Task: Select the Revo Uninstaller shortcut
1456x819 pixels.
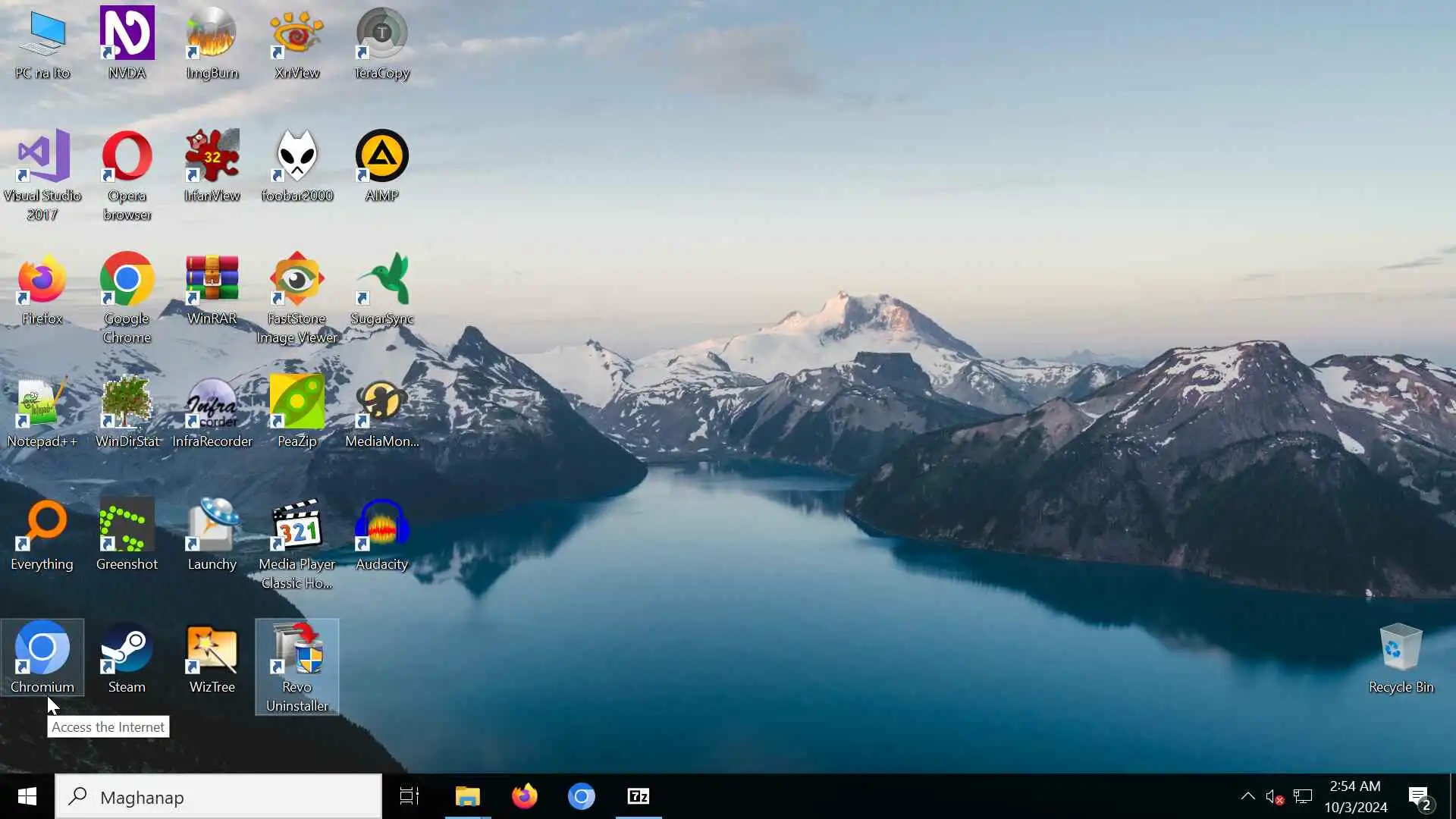Action: 297,649
